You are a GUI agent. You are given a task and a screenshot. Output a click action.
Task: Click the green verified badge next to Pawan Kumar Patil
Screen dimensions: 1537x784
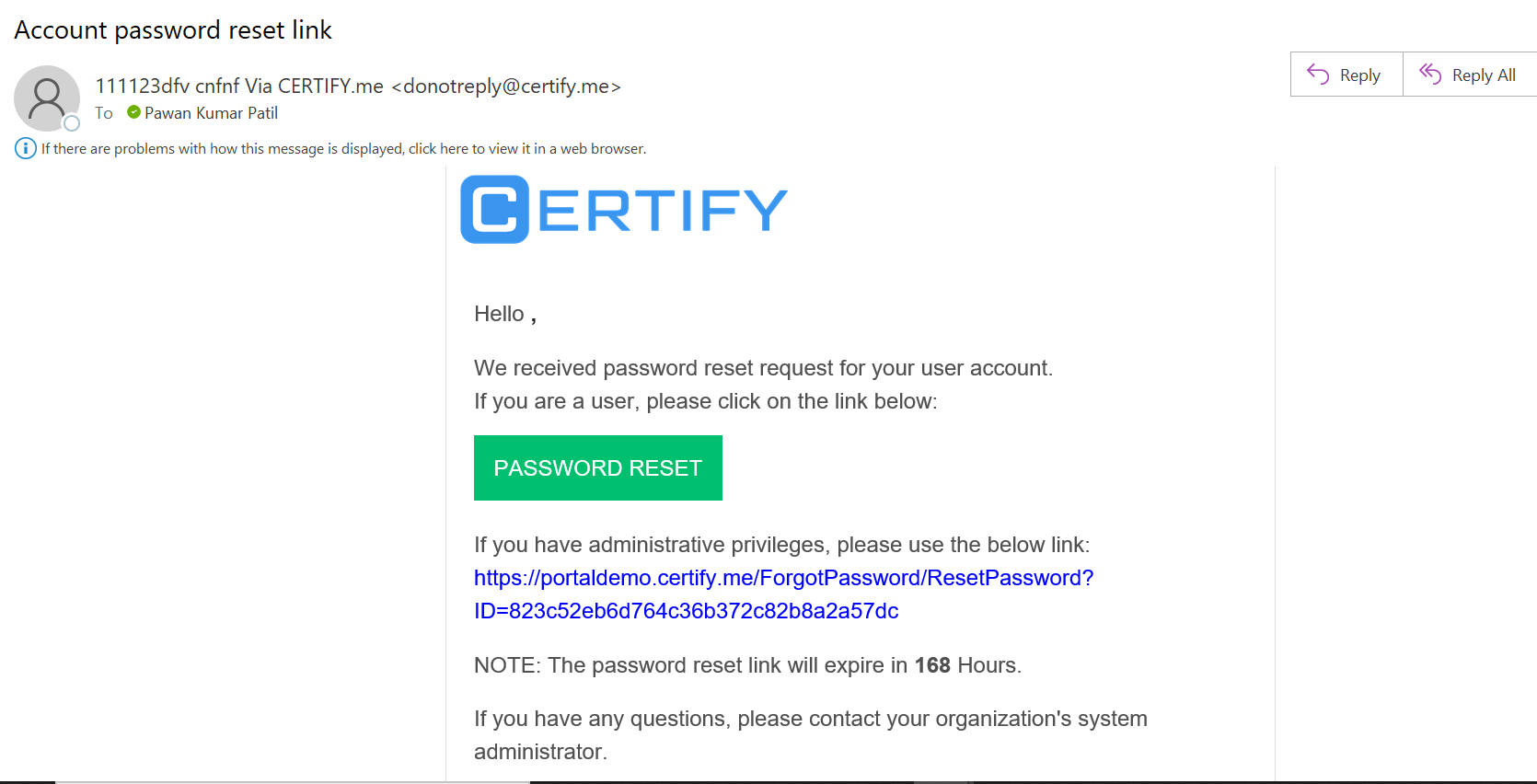tap(134, 112)
